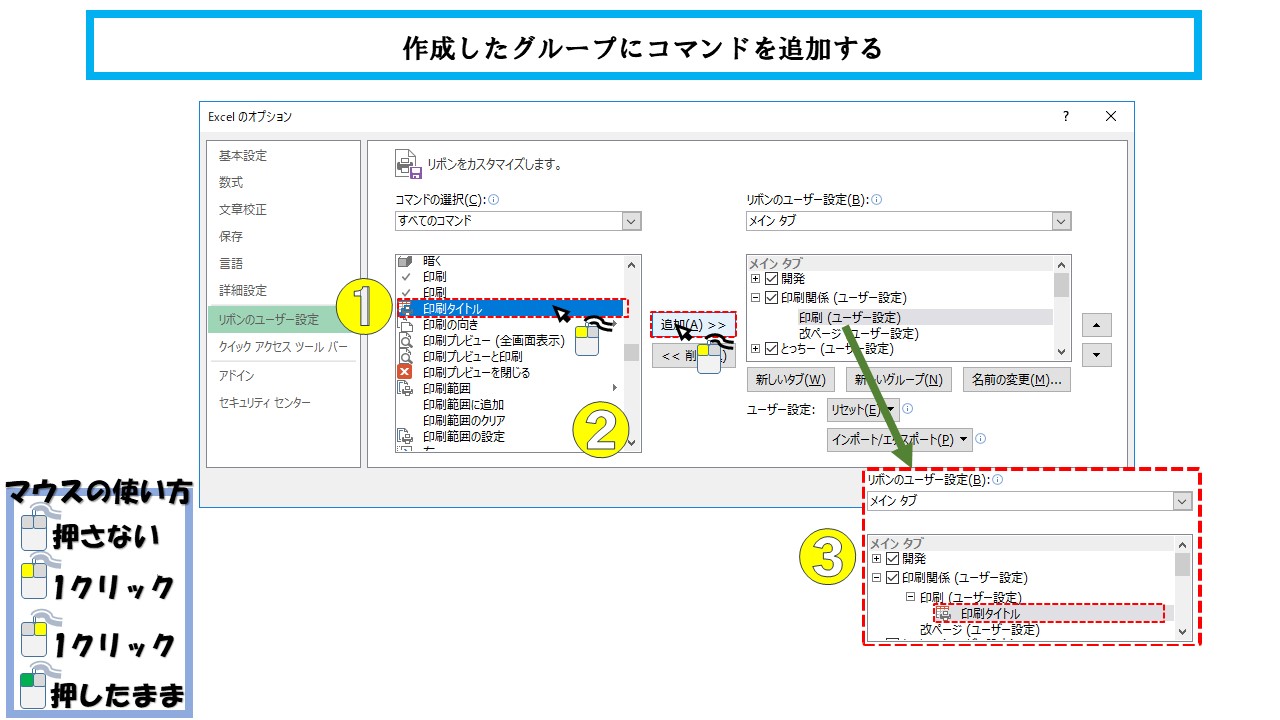Click the 暗く command icon
The image size is (1280, 720).
coord(406,261)
